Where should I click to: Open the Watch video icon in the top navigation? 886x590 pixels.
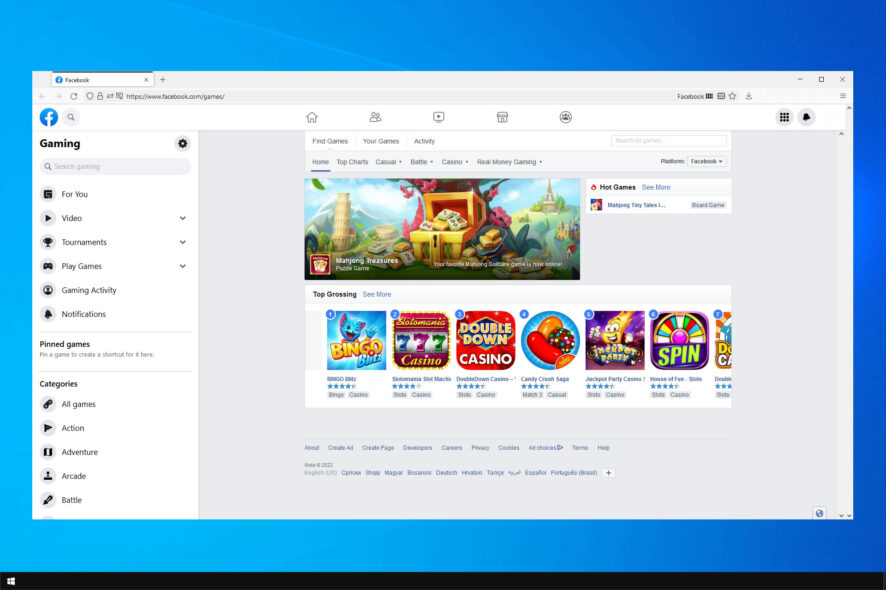[438, 117]
